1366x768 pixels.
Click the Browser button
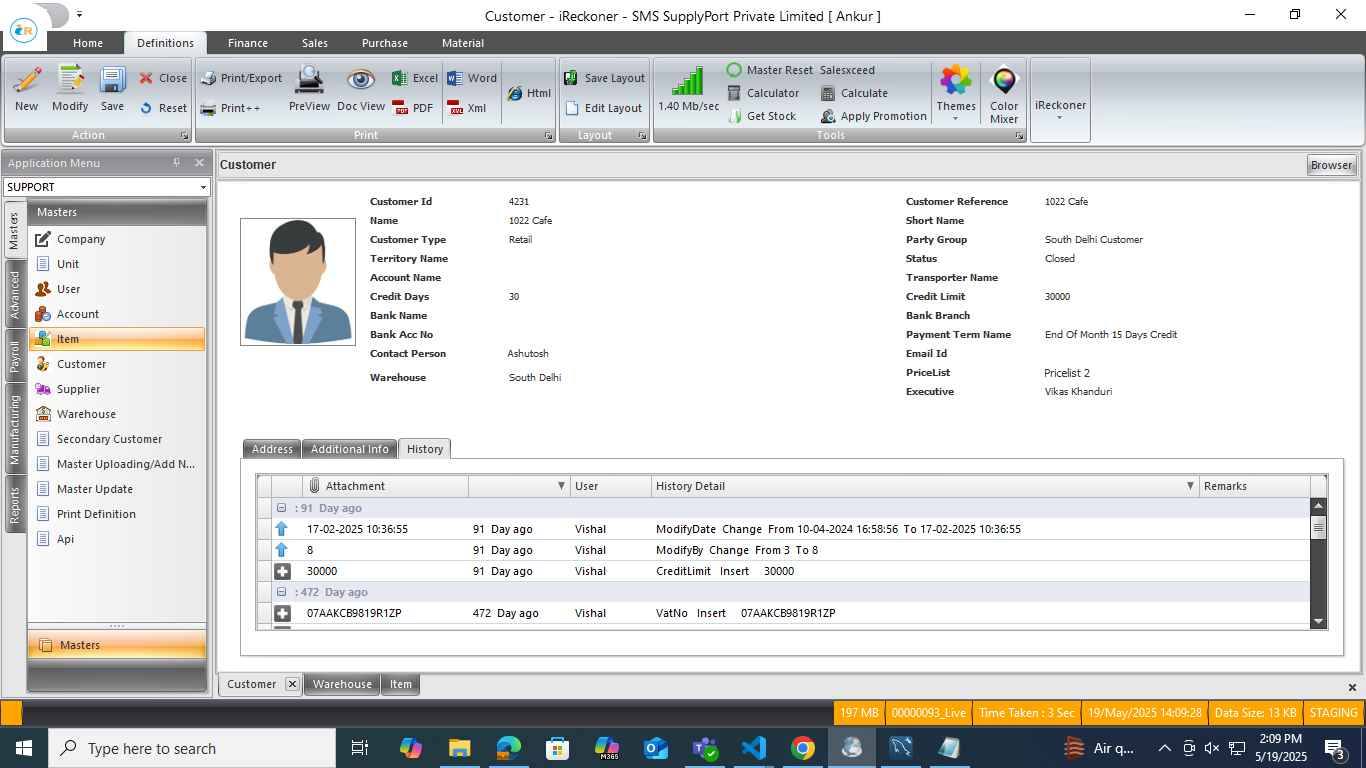[1331, 165]
